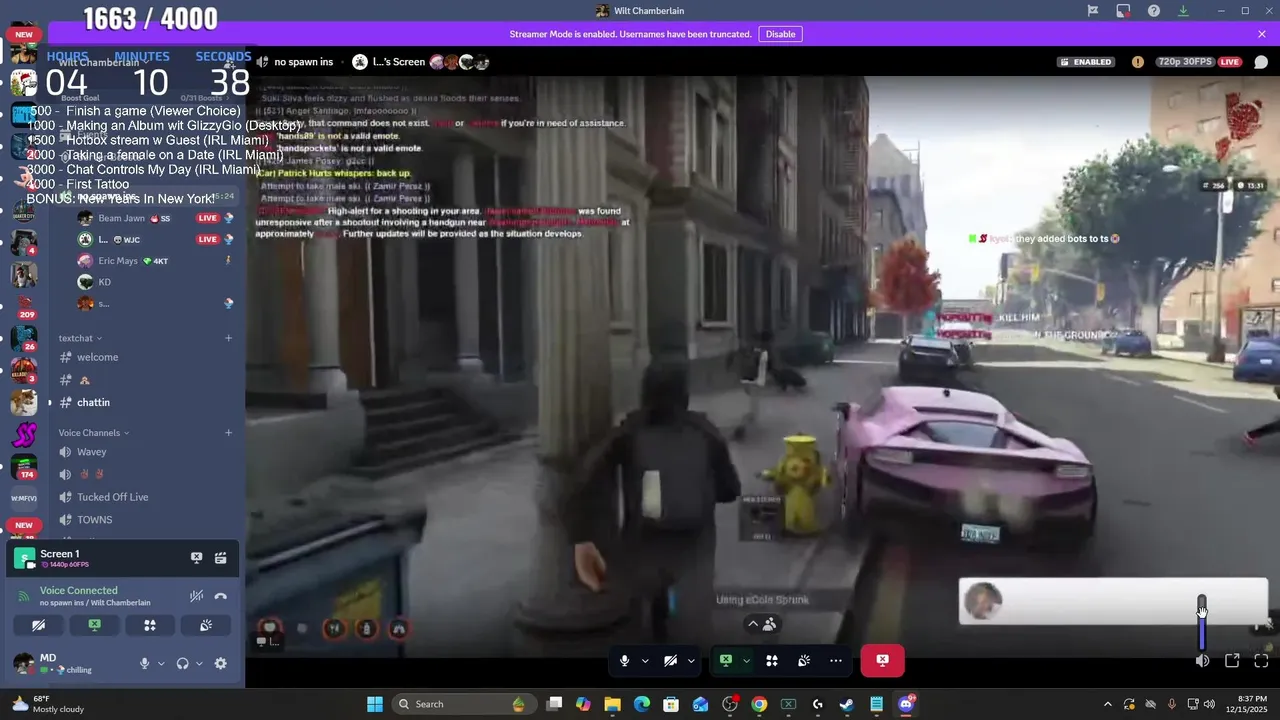Disconnect from voice with the hang-up icon
The width and height of the screenshot is (1280, 720).
click(220, 596)
